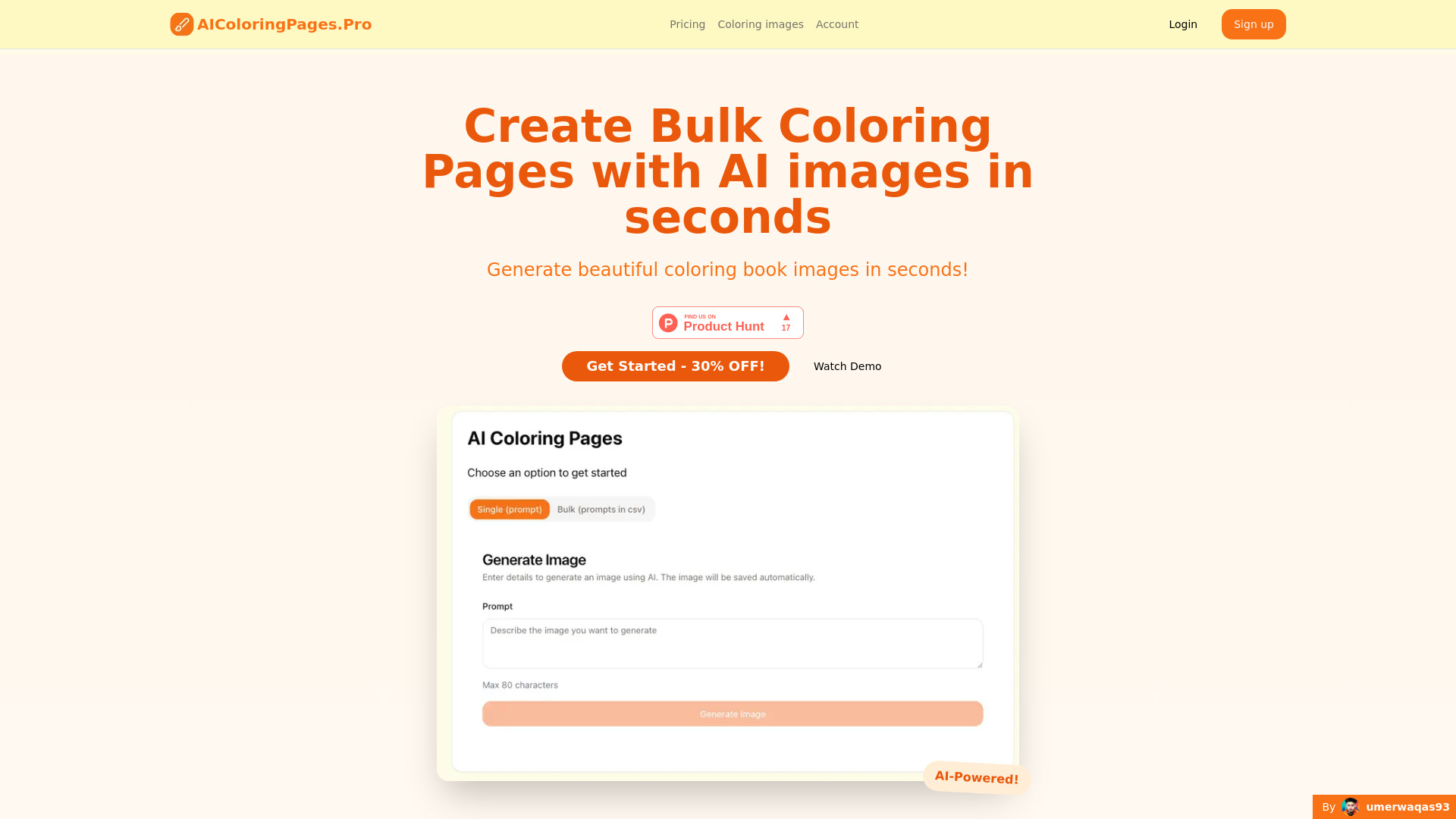Click the AIColoringPages.Pro logo icon
1456x819 pixels.
[x=181, y=24]
